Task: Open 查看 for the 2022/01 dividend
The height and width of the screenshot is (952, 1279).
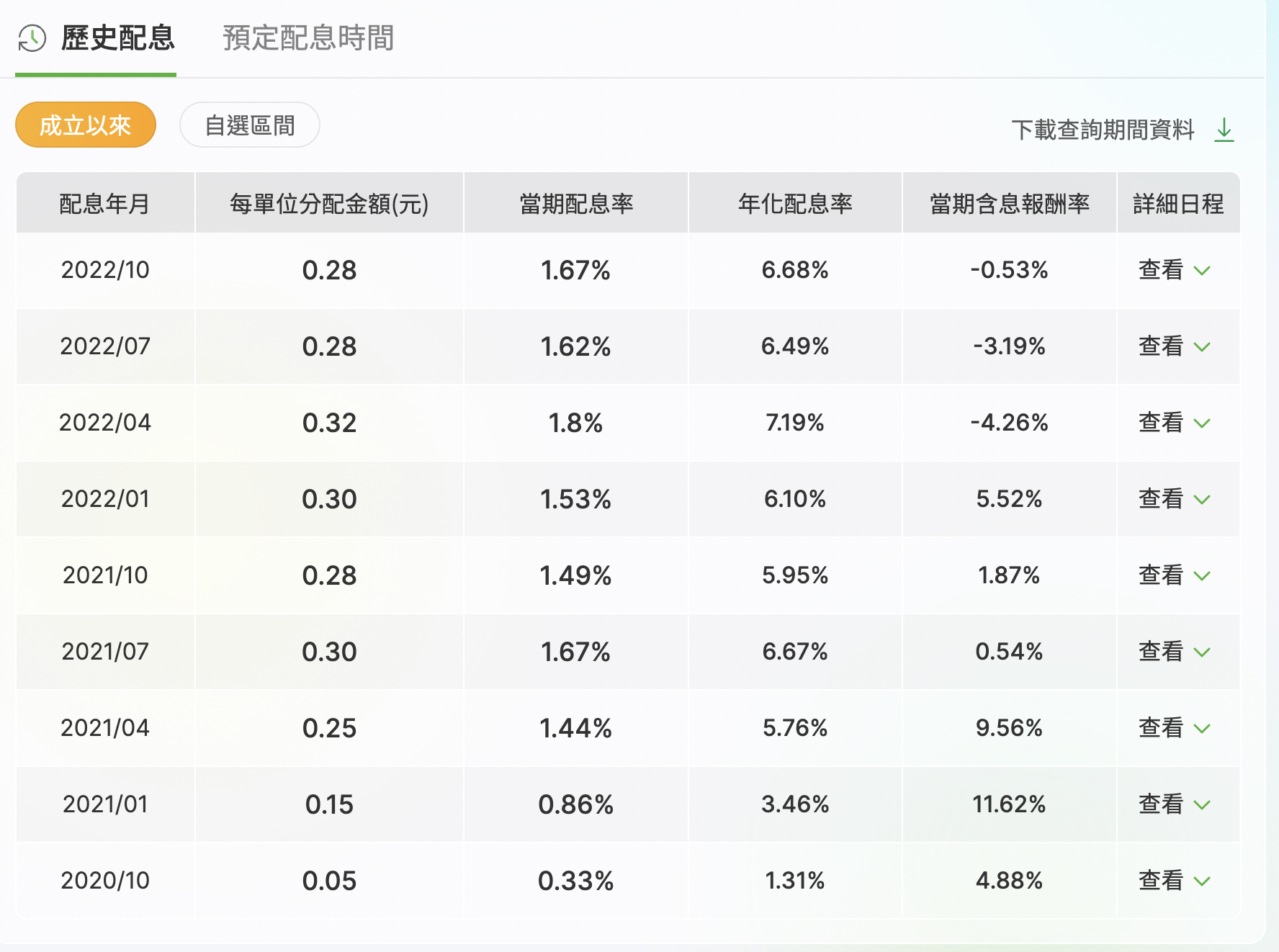Action: tap(1161, 499)
